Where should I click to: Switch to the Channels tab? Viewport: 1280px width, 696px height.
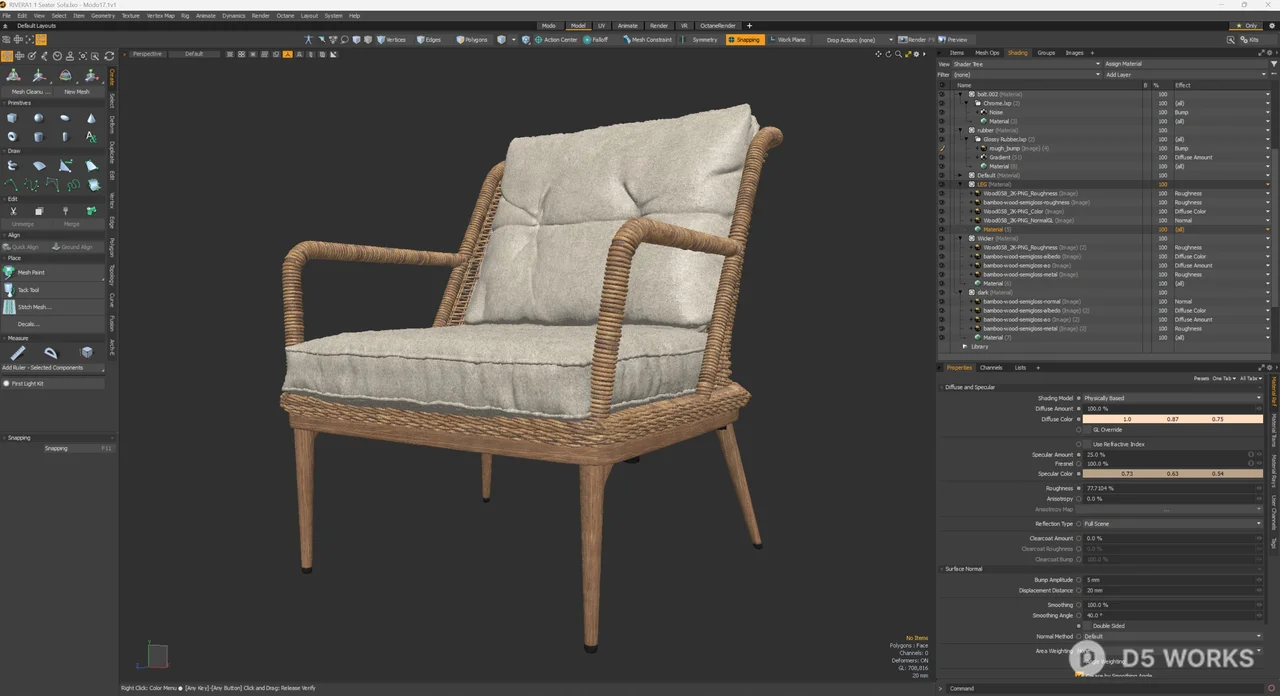991,368
